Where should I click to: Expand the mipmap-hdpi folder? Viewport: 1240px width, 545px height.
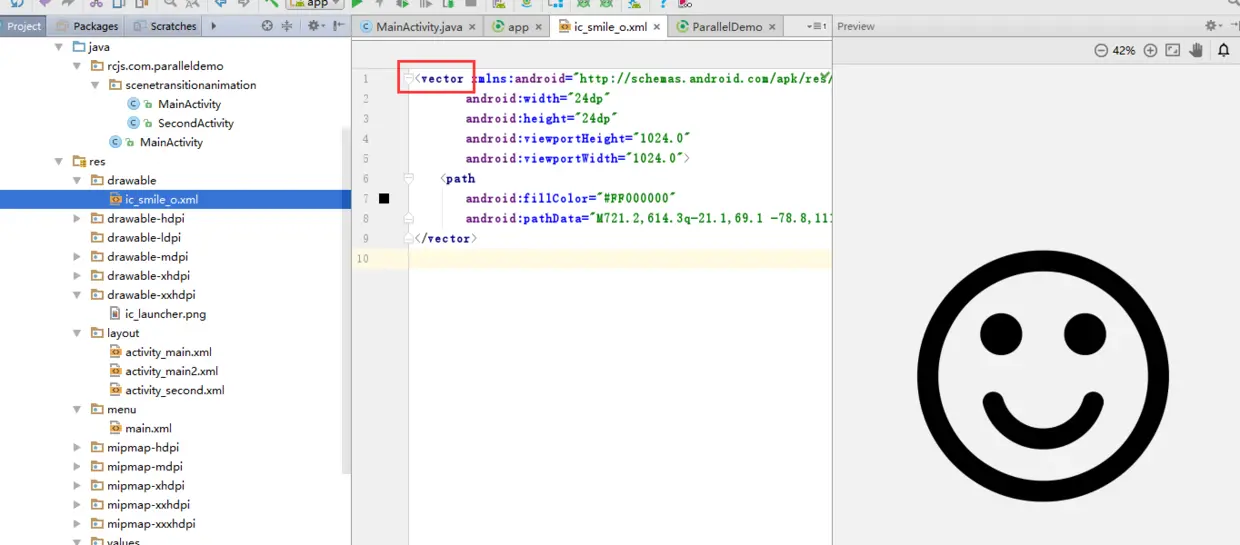point(78,447)
